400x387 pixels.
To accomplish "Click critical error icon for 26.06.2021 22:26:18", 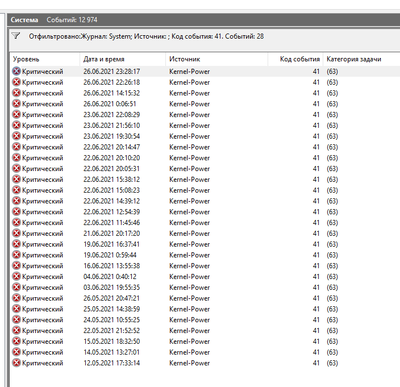I will click(16, 82).
